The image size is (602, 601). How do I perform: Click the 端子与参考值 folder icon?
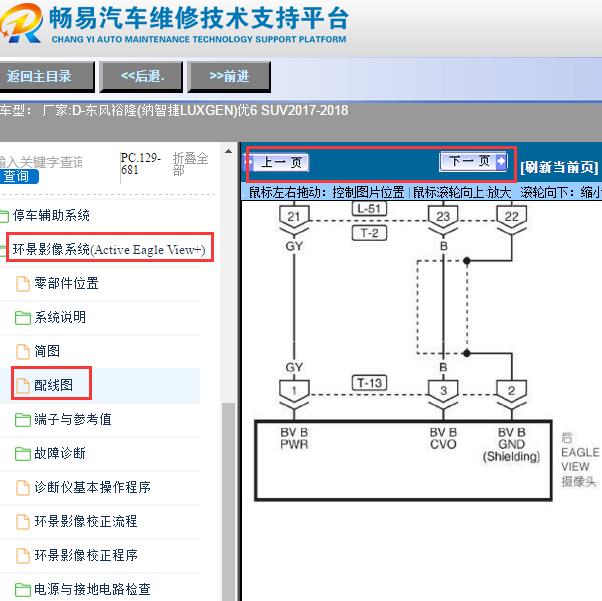23,420
